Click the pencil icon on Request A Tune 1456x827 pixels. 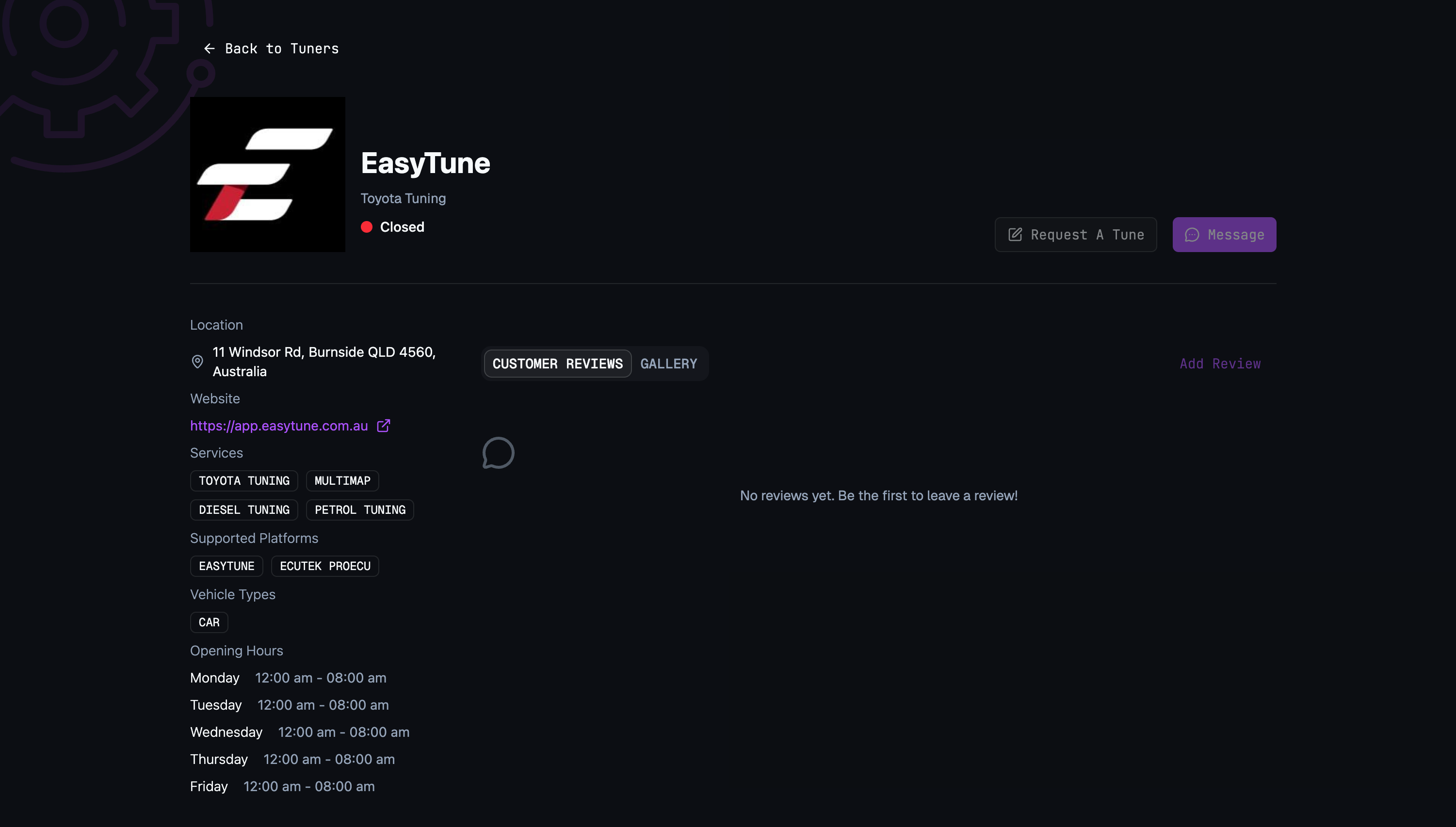1015,234
